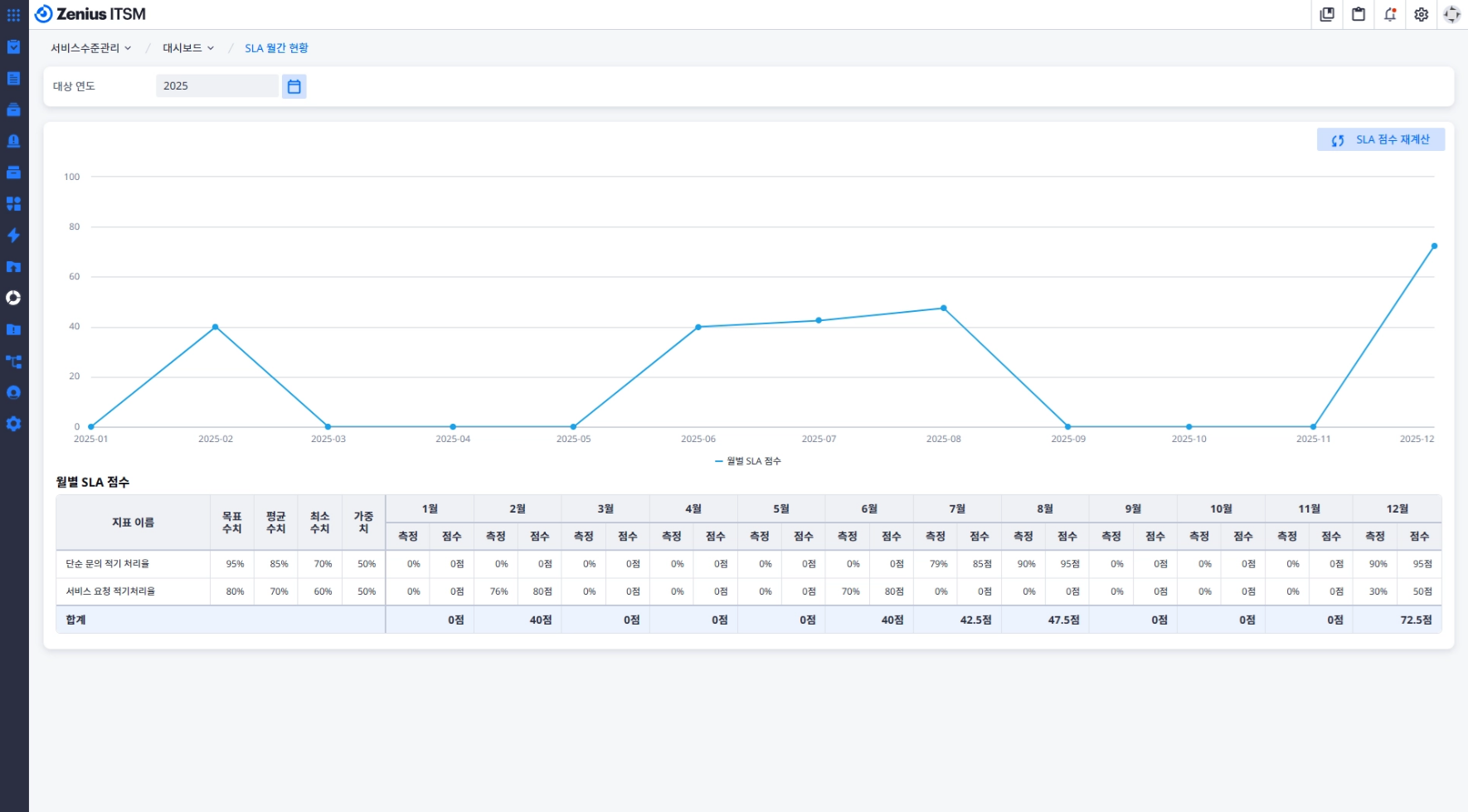Click the siren alert sidebar icon
This screenshot has height=812, width=1468.
click(x=13, y=141)
